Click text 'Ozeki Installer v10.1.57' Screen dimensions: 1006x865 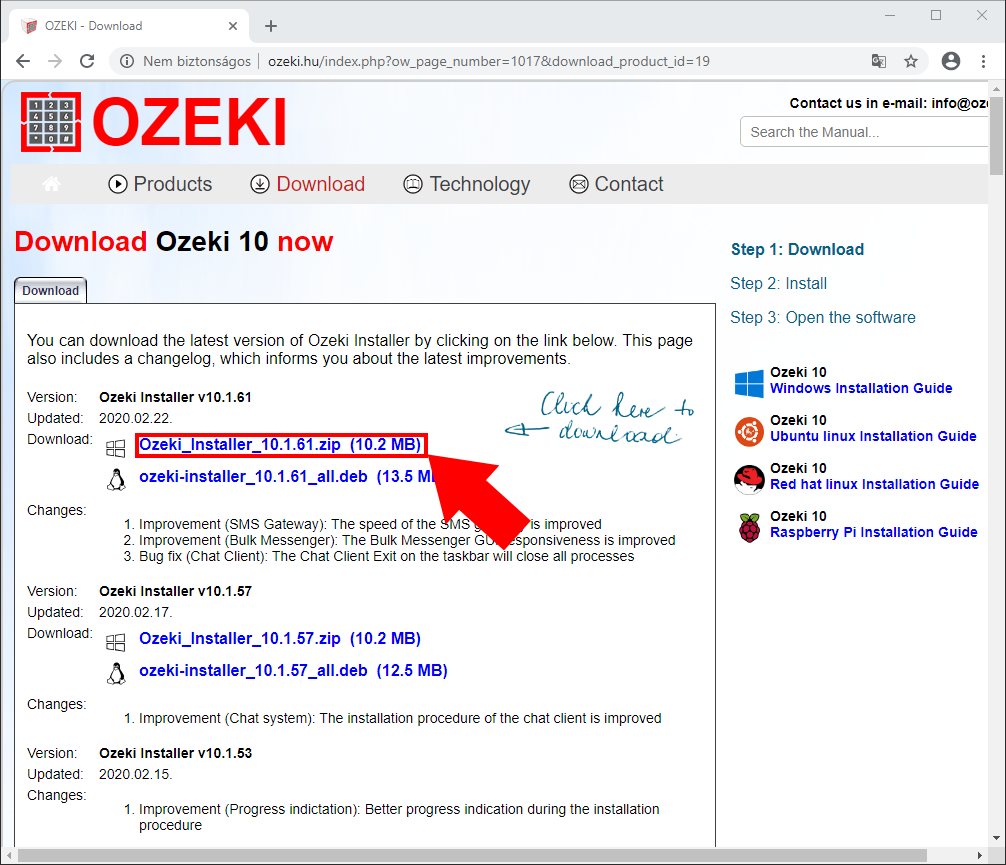[x=175, y=591]
